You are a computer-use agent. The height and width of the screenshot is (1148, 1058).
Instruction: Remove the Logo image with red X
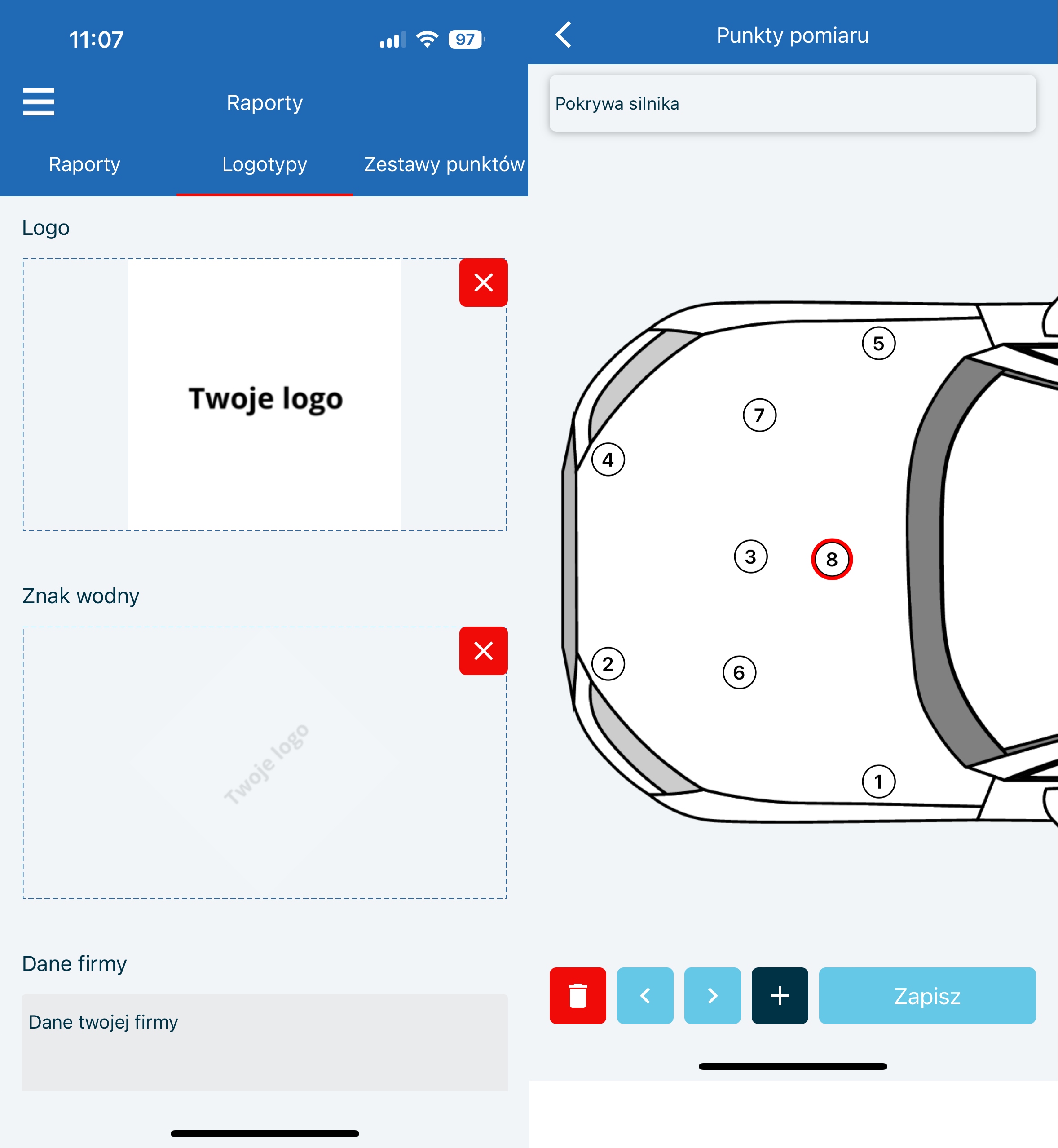483,282
